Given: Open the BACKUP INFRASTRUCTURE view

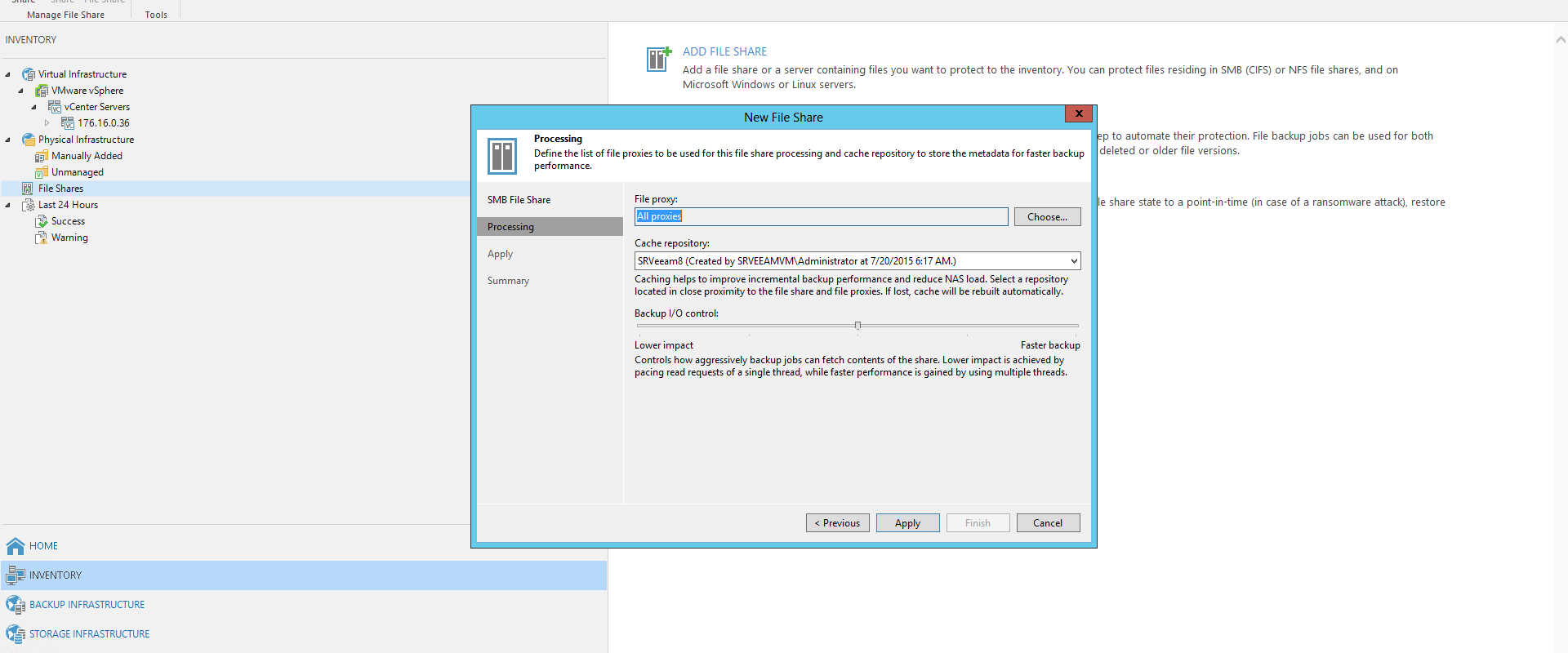Looking at the screenshot, I should click(87, 605).
